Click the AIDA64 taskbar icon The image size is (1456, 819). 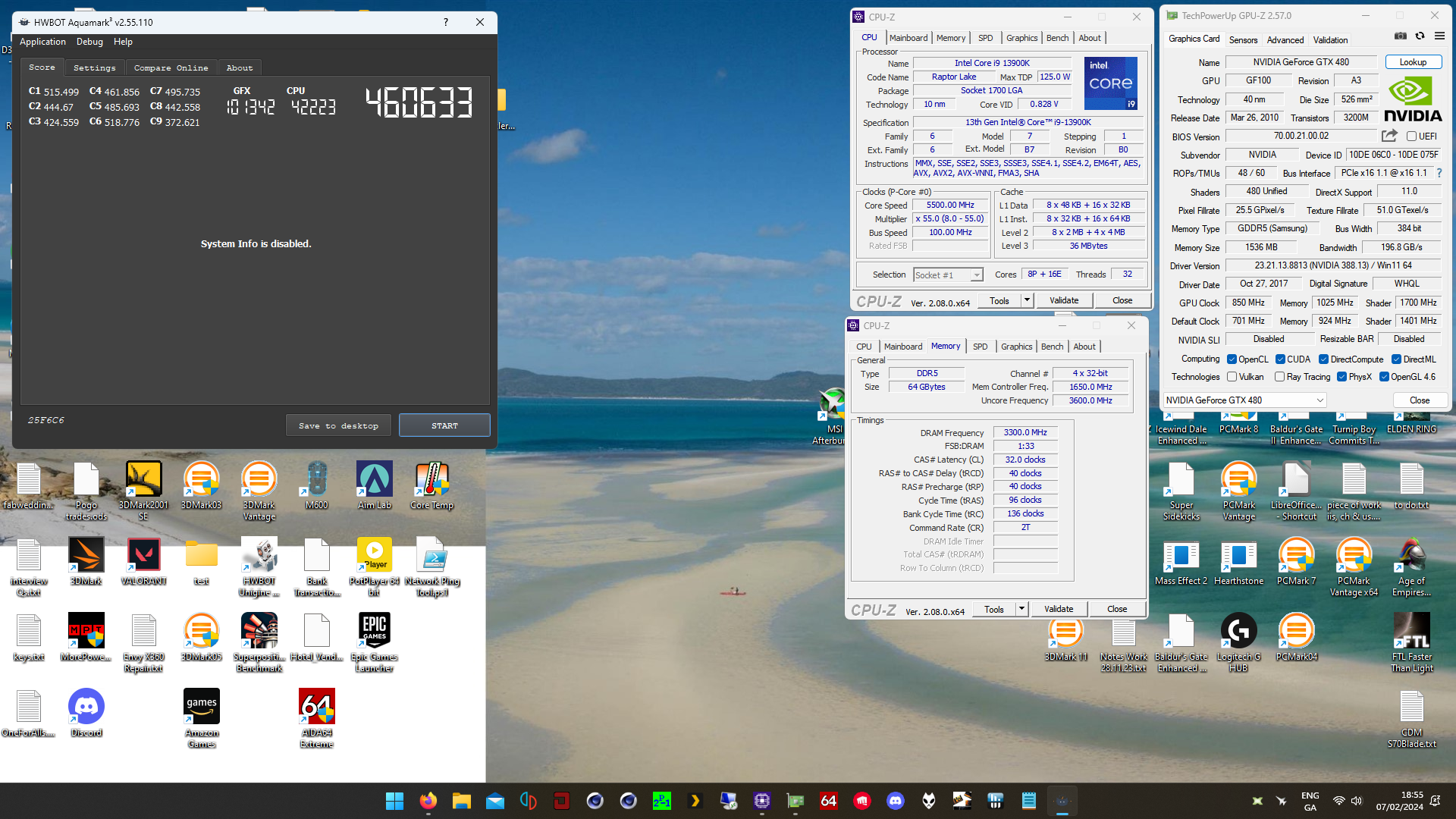829,801
